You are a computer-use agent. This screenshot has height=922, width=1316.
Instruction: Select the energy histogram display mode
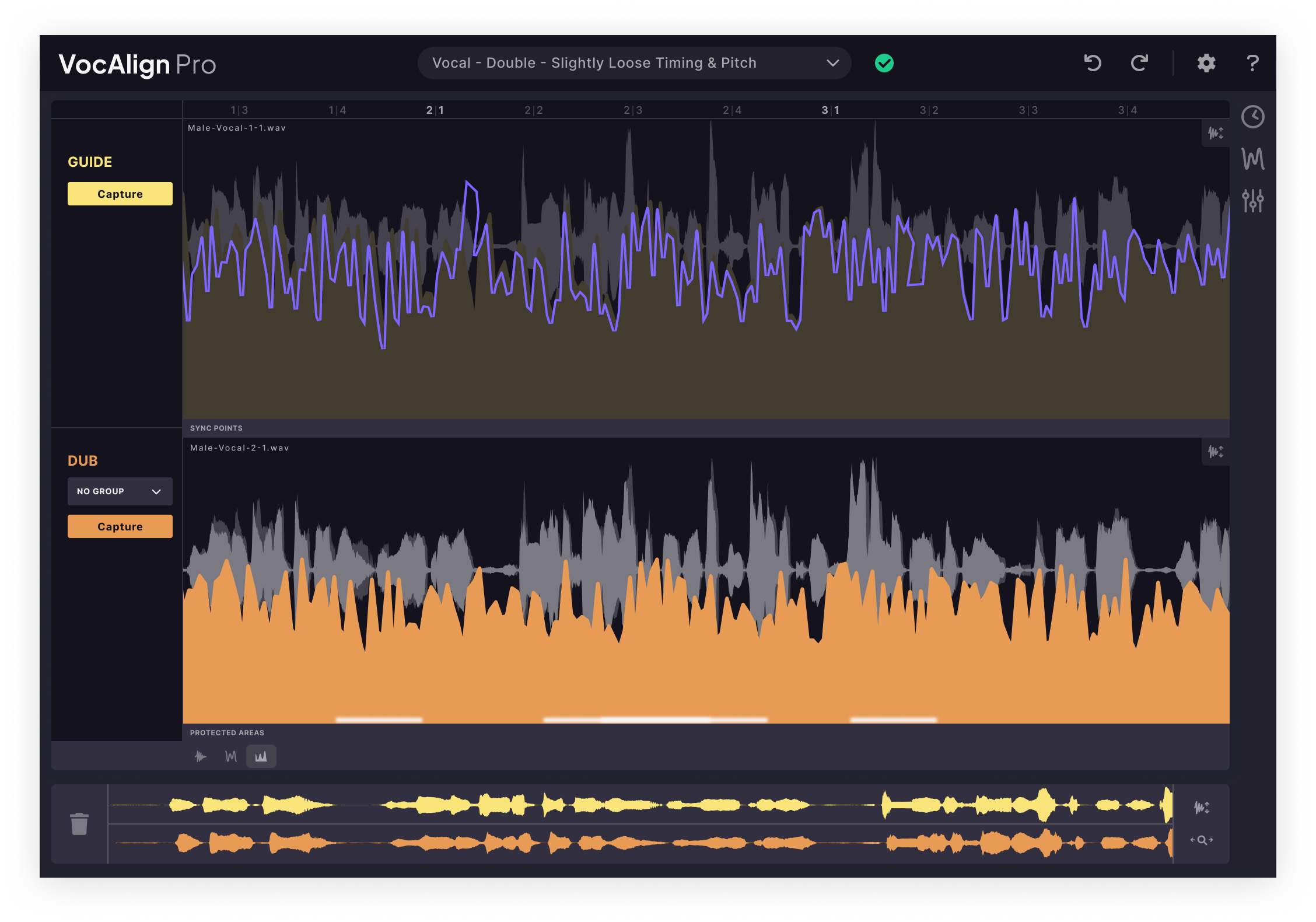coord(261,756)
